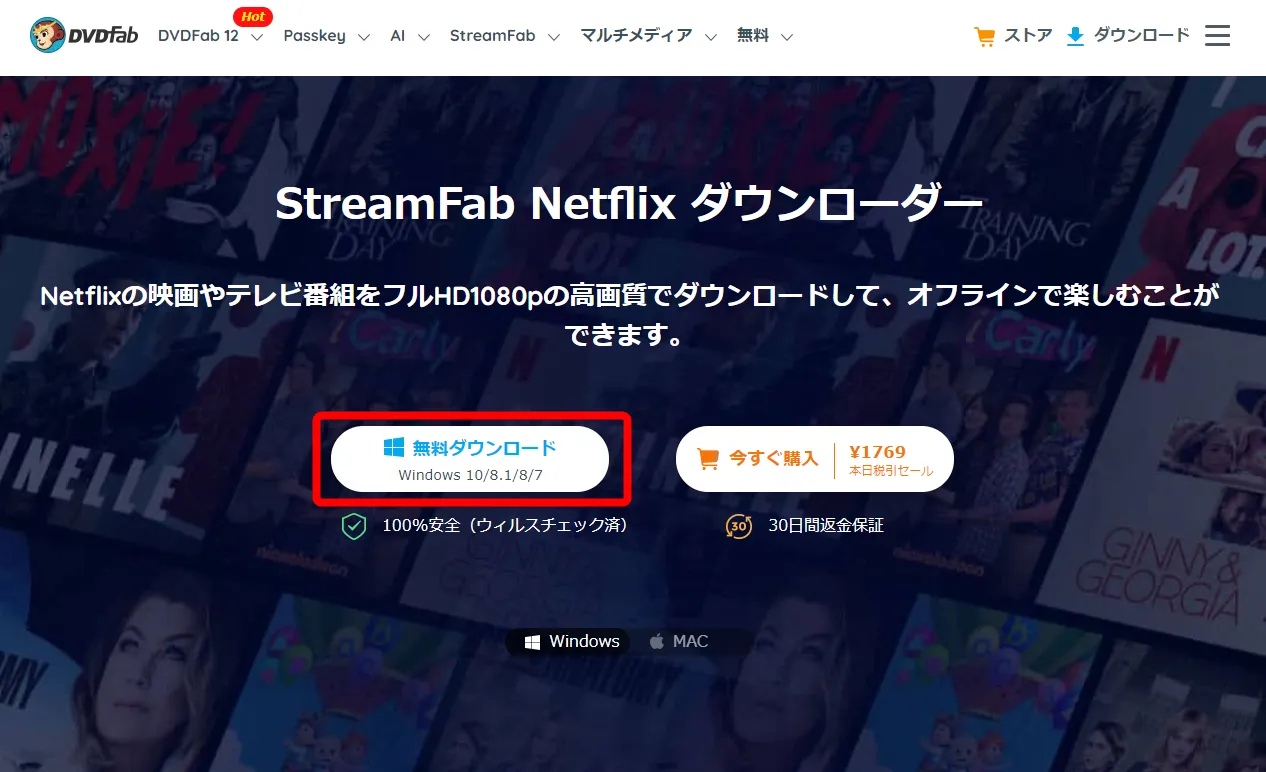Viewport: 1266px width, 772px height.
Task: Switch to the Windows platform tab
Action: pos(572,642)
